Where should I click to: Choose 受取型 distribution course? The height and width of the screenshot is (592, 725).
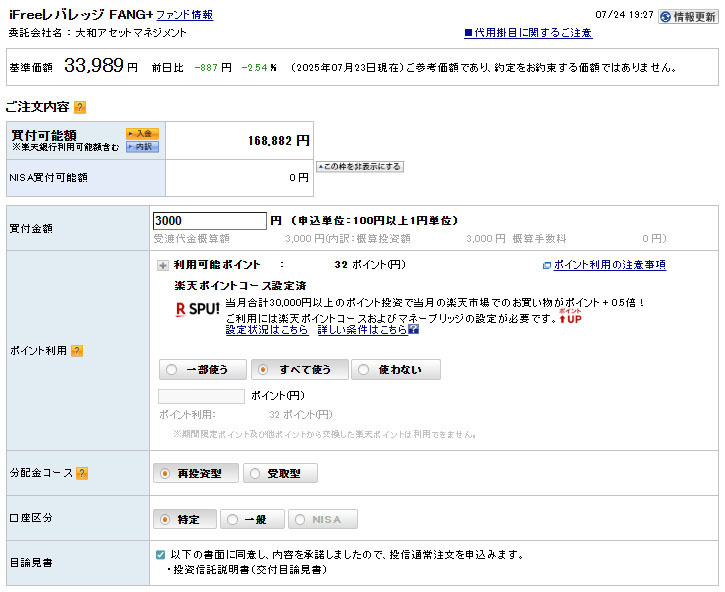coord(285,474)
